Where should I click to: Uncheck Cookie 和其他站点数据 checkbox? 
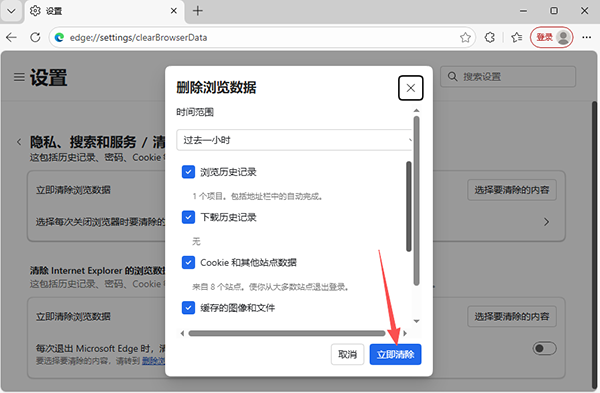click(x=188, y=263)
